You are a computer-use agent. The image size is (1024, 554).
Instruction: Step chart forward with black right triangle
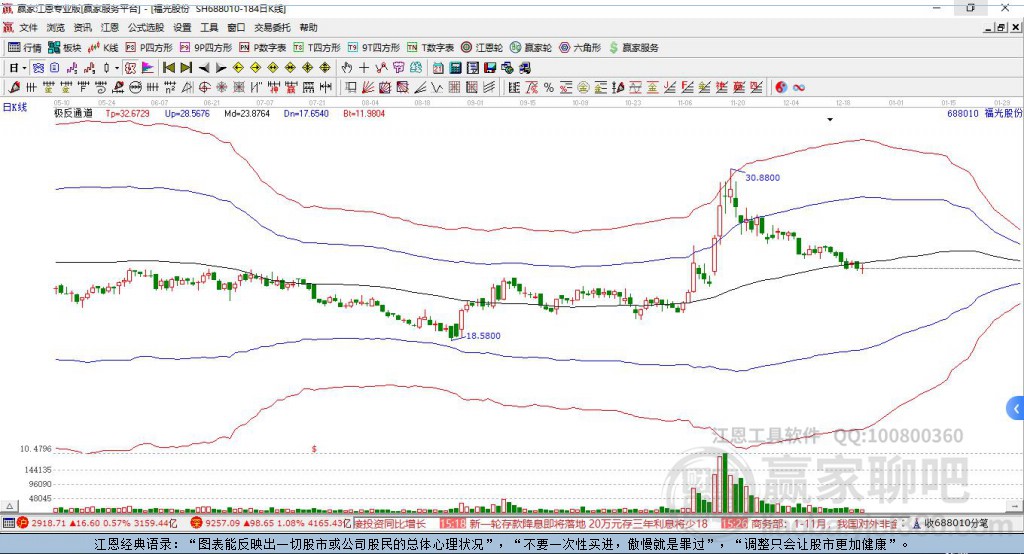tap(221, 68)
